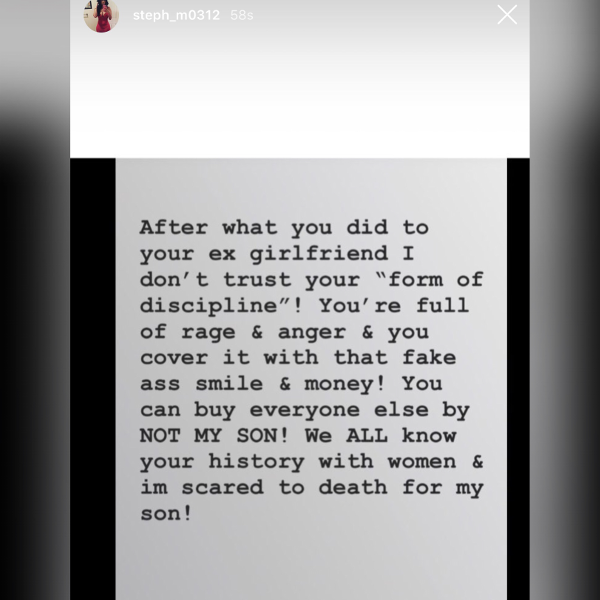
Task: Click the line "your history with women &"
Action: click(x=311, y=462)
